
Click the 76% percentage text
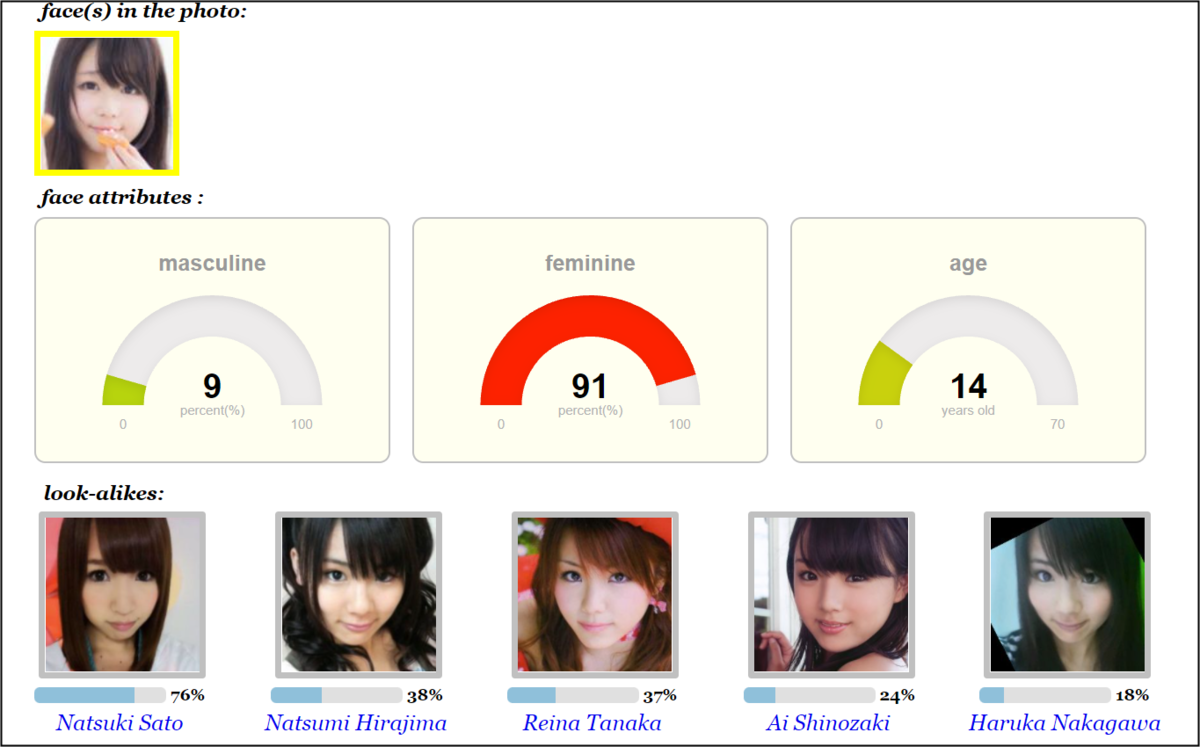(x=188, y=695)
